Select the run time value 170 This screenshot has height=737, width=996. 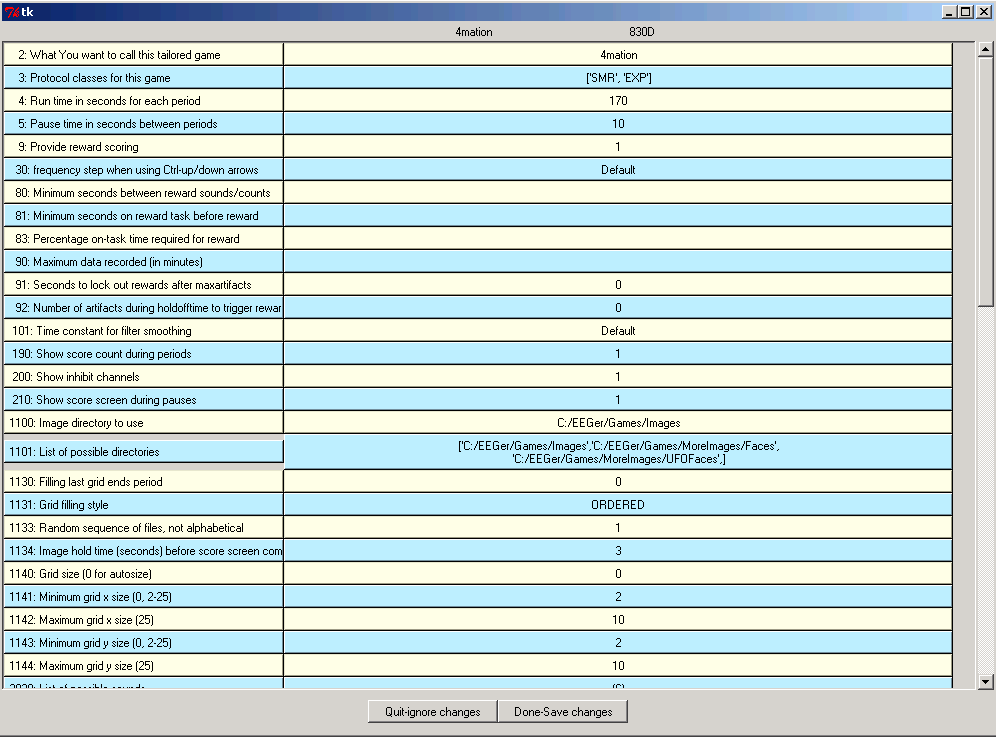[618, 100]
